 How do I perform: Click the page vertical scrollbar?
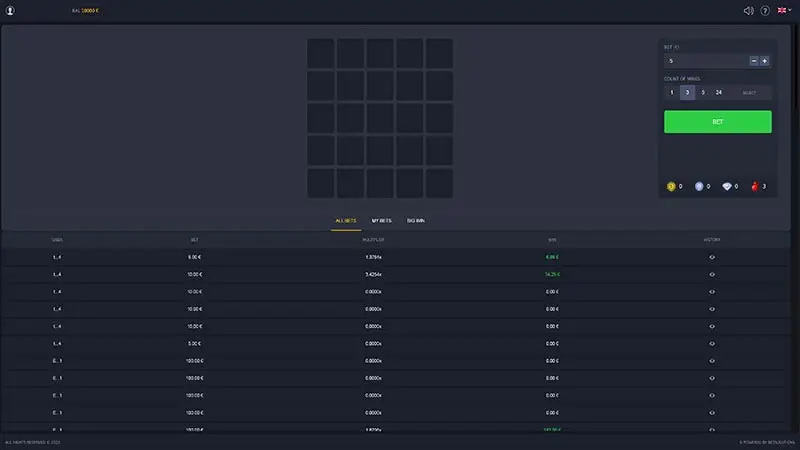click(795, 66)
